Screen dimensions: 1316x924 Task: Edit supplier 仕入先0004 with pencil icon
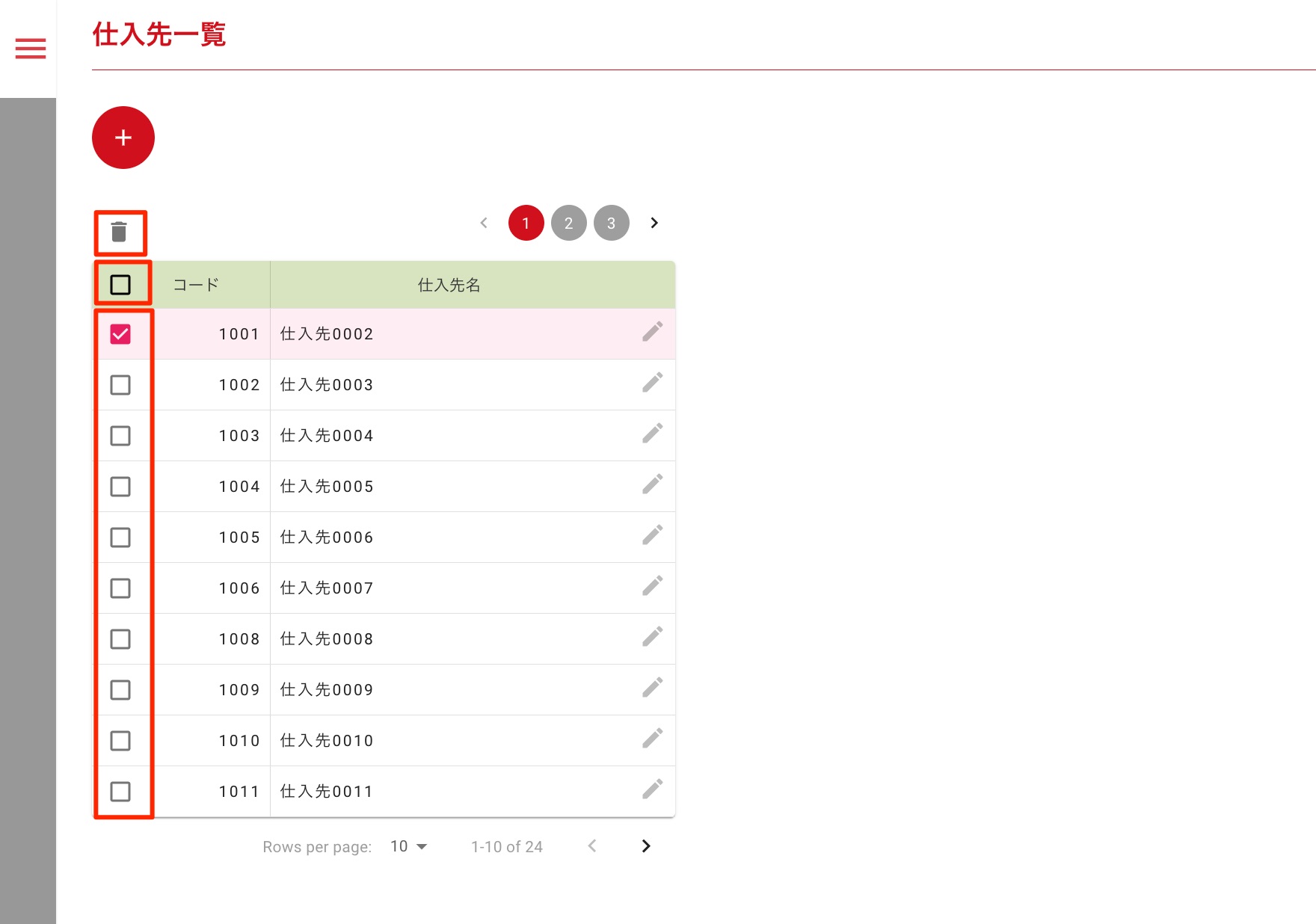click(x=652, y=434)
